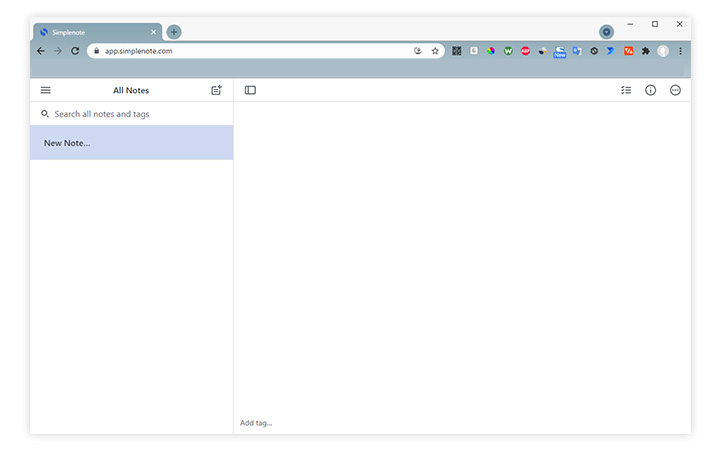Bookmark this page with the star icon

pos(435,51)
